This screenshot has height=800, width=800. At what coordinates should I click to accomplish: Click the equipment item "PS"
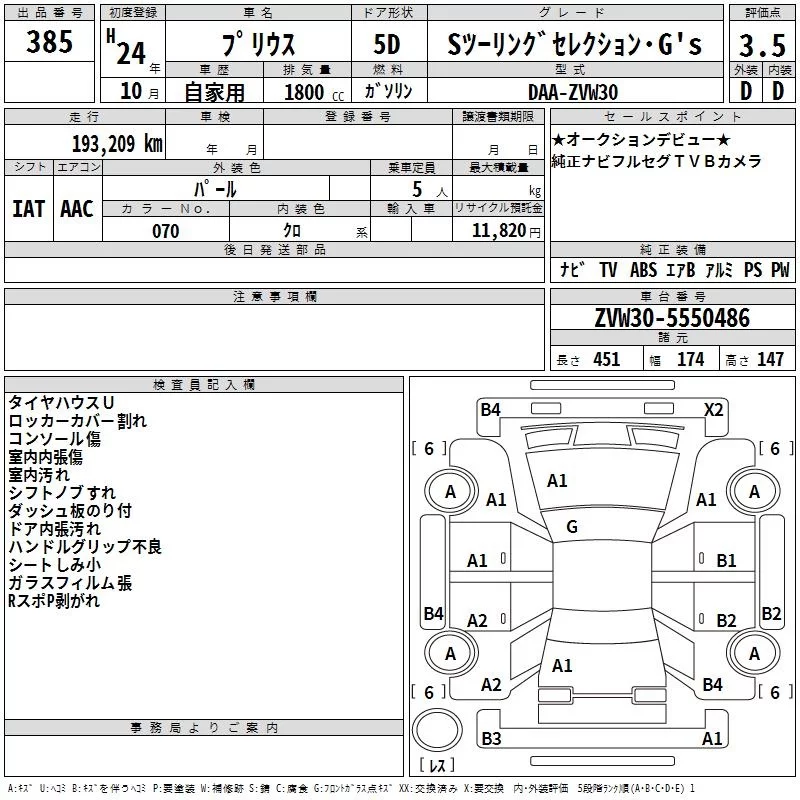click(x=753, y=269)
